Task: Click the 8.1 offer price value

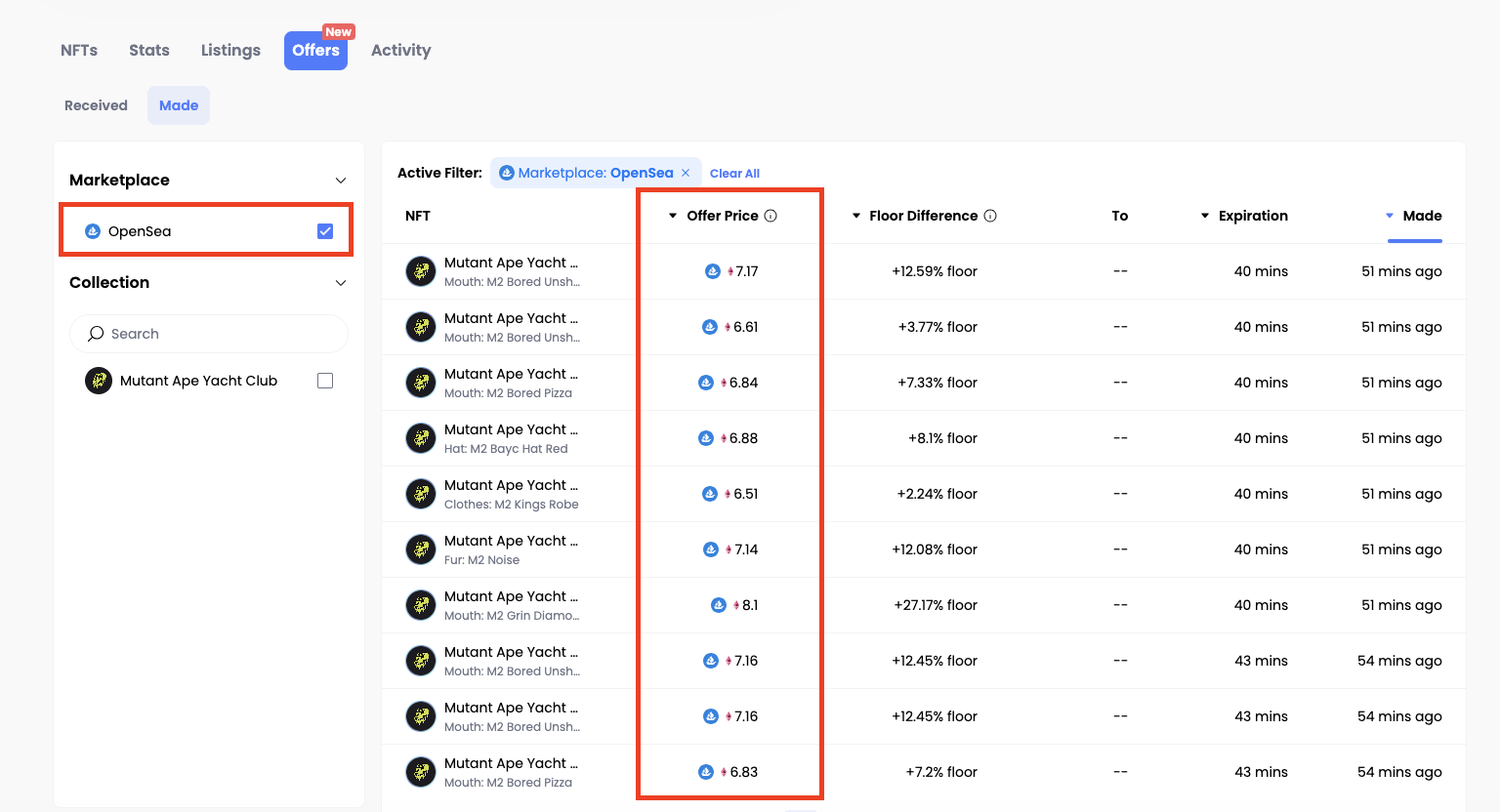Action: [750, 605]
